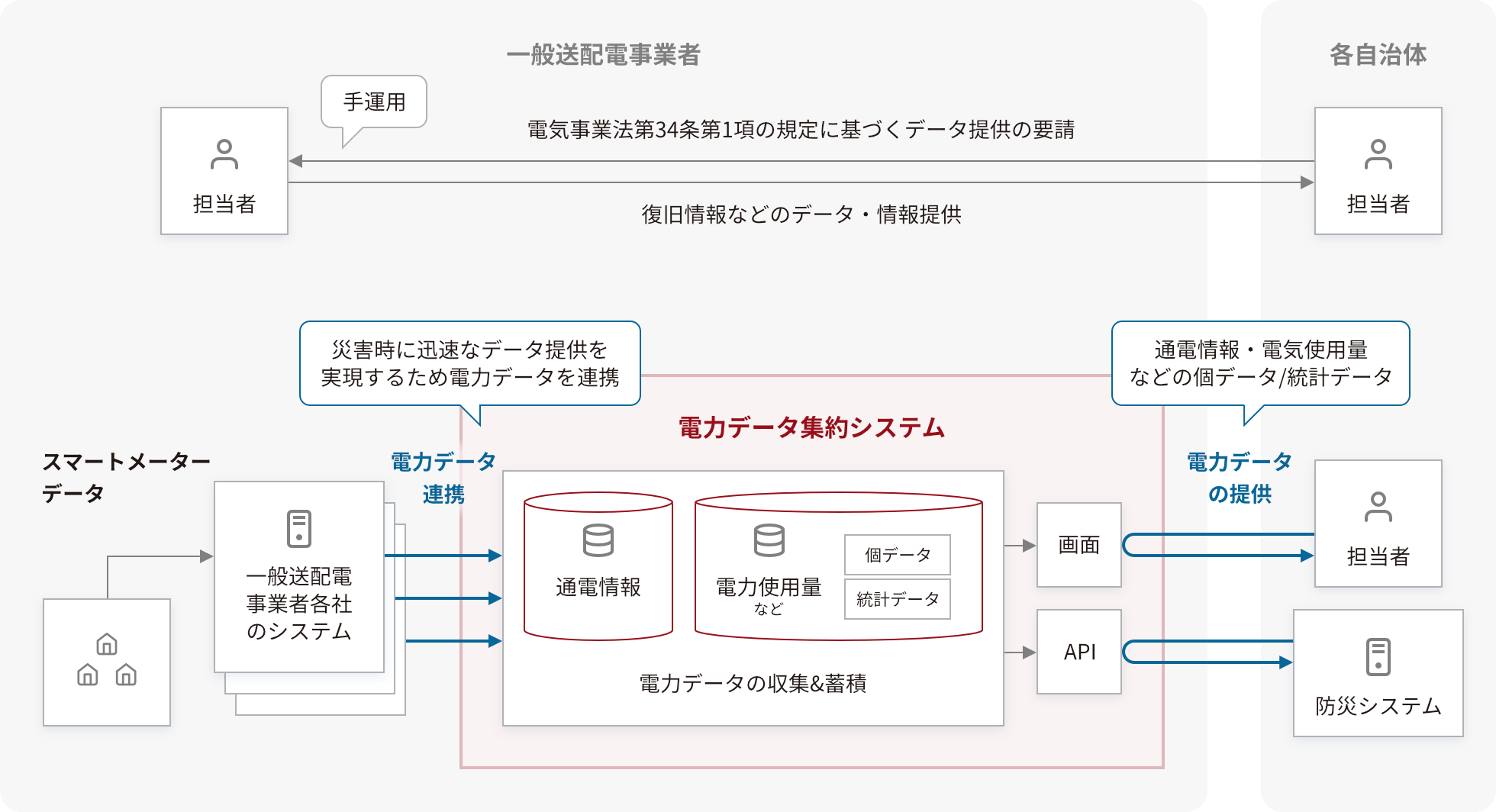Expand the 災害時に迅速なデータ提供 callout bubble
1496x812 pixels.
click(469, 364)
